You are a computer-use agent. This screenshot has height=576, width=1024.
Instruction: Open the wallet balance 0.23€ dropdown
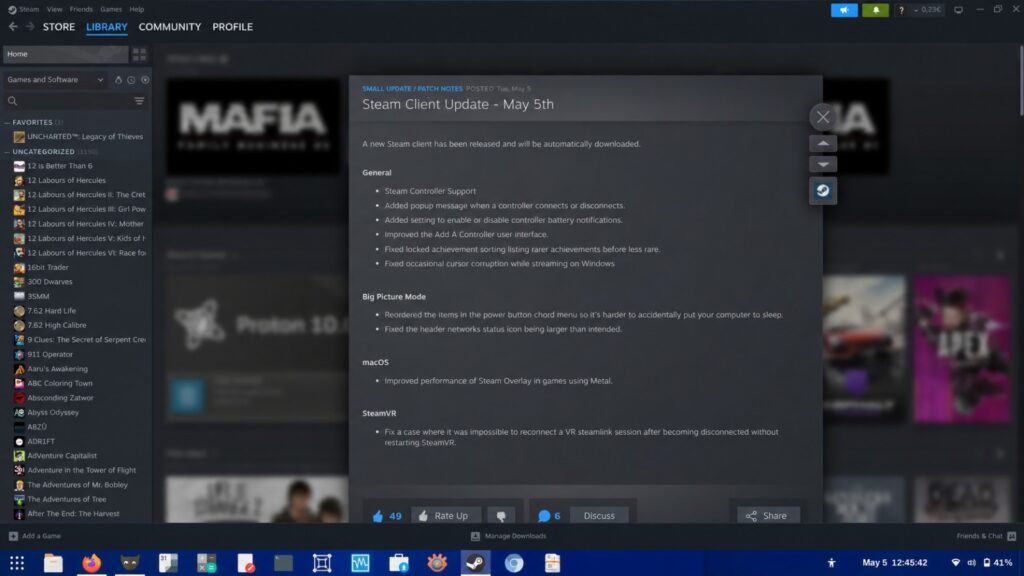click(927, 10)
